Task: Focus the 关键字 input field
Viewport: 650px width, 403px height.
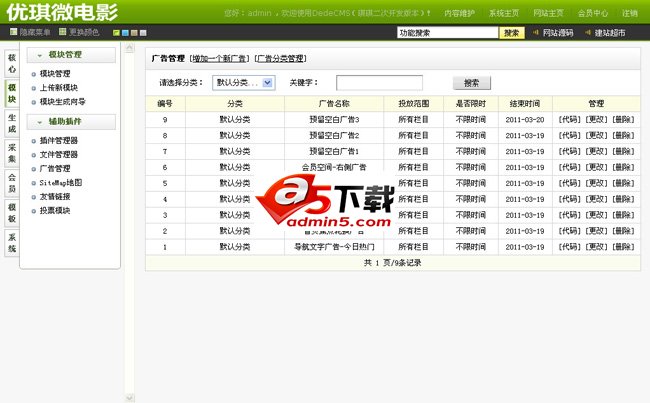Action: (x=379, y=83)
